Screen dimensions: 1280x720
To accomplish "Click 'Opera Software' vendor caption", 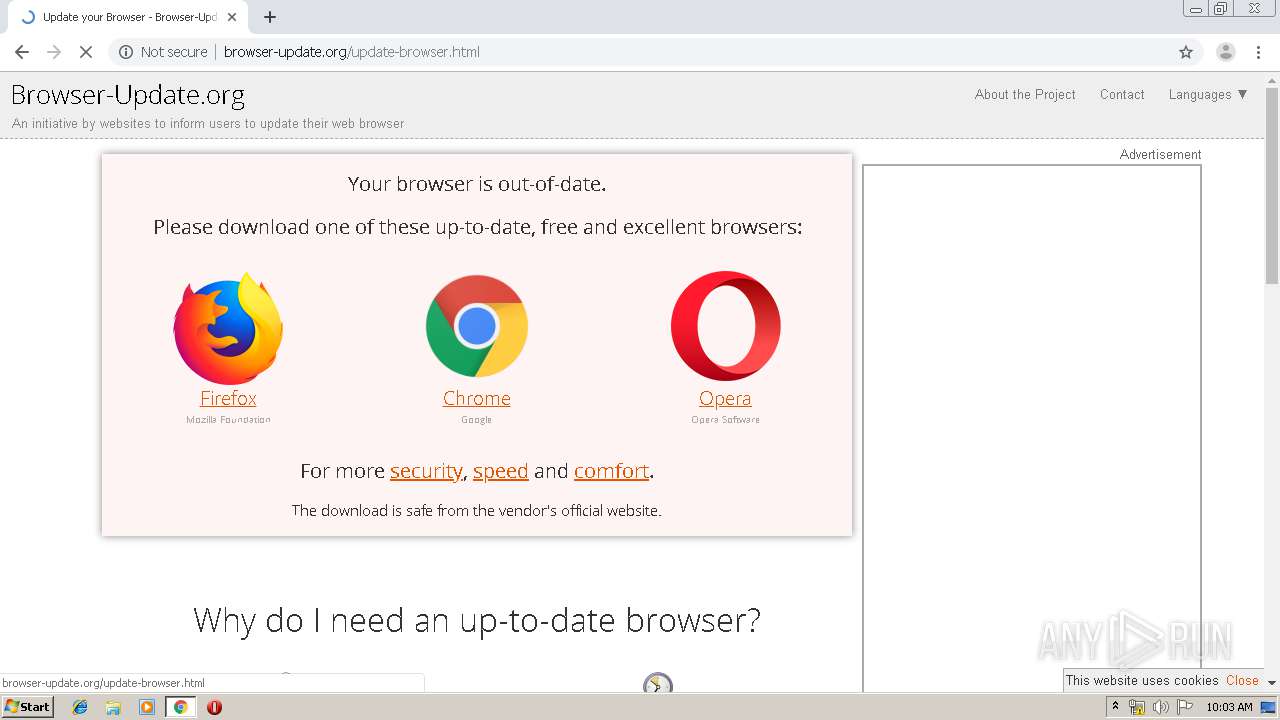I will click(x=725, y=420).
